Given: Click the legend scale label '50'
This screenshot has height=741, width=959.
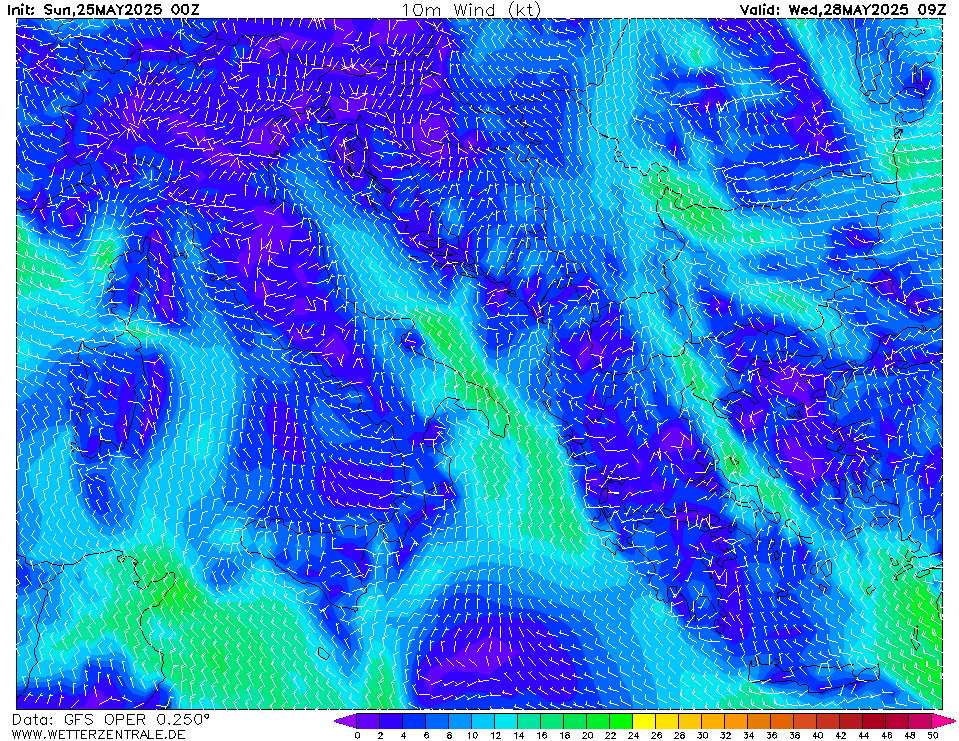Looking at the screenshot, I should (932, 735).
